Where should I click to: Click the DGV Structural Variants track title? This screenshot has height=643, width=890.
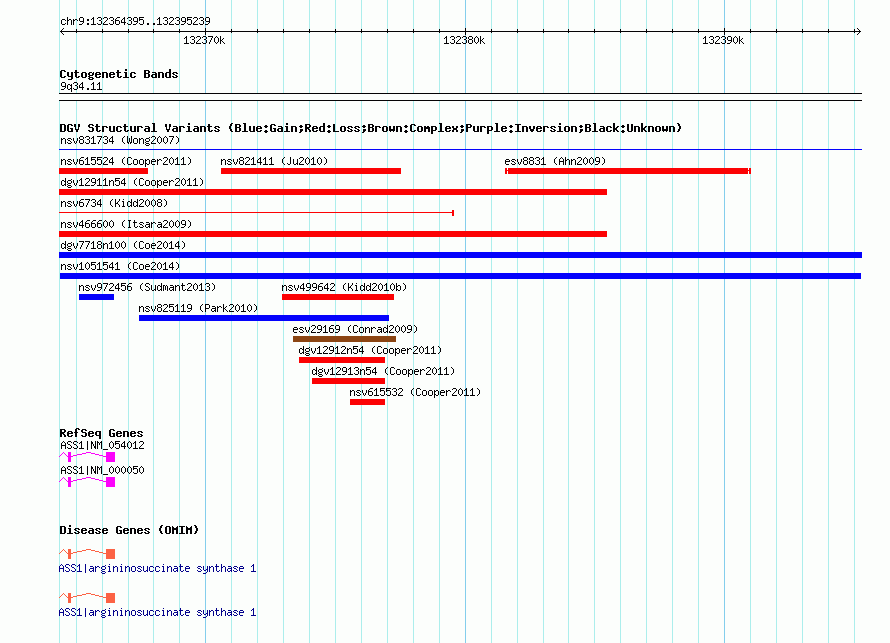pyautogui.click(x=371, y=128)
